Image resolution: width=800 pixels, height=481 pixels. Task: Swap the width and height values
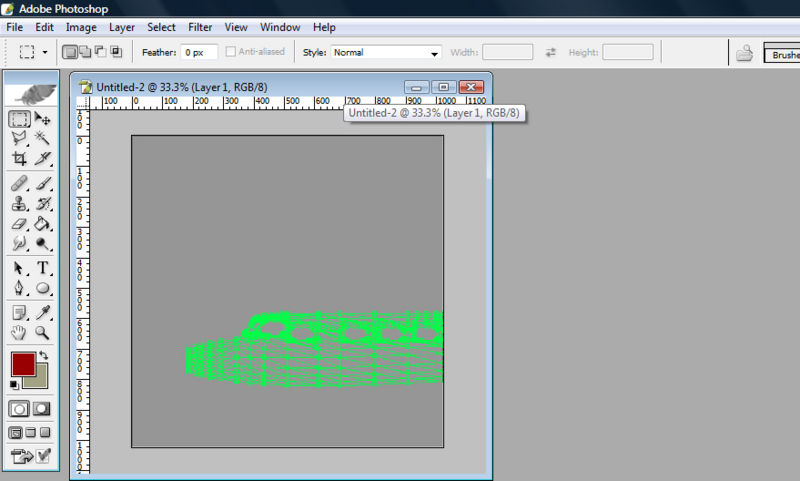pos(551,52)
